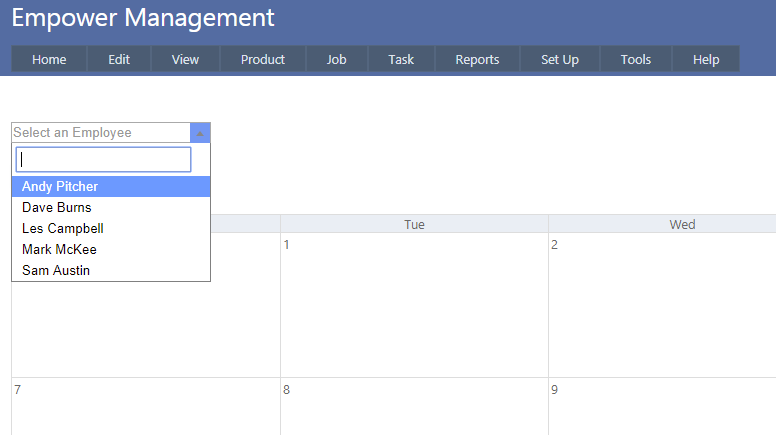Screen dimensions: 781x435
Task: Open the Set Up menu
Action: click(560, 60)
